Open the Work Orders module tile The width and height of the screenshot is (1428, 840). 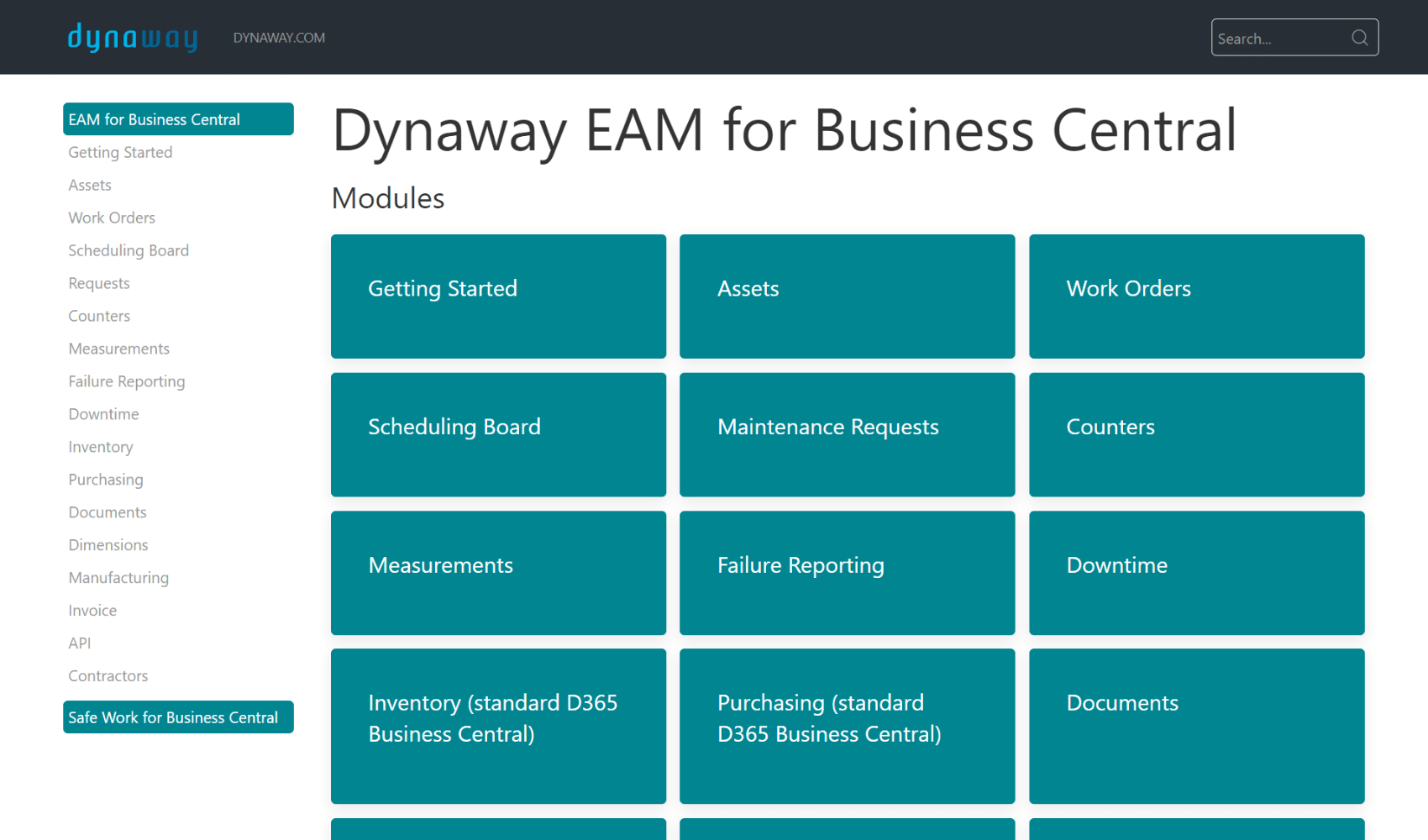point(1197,297)
